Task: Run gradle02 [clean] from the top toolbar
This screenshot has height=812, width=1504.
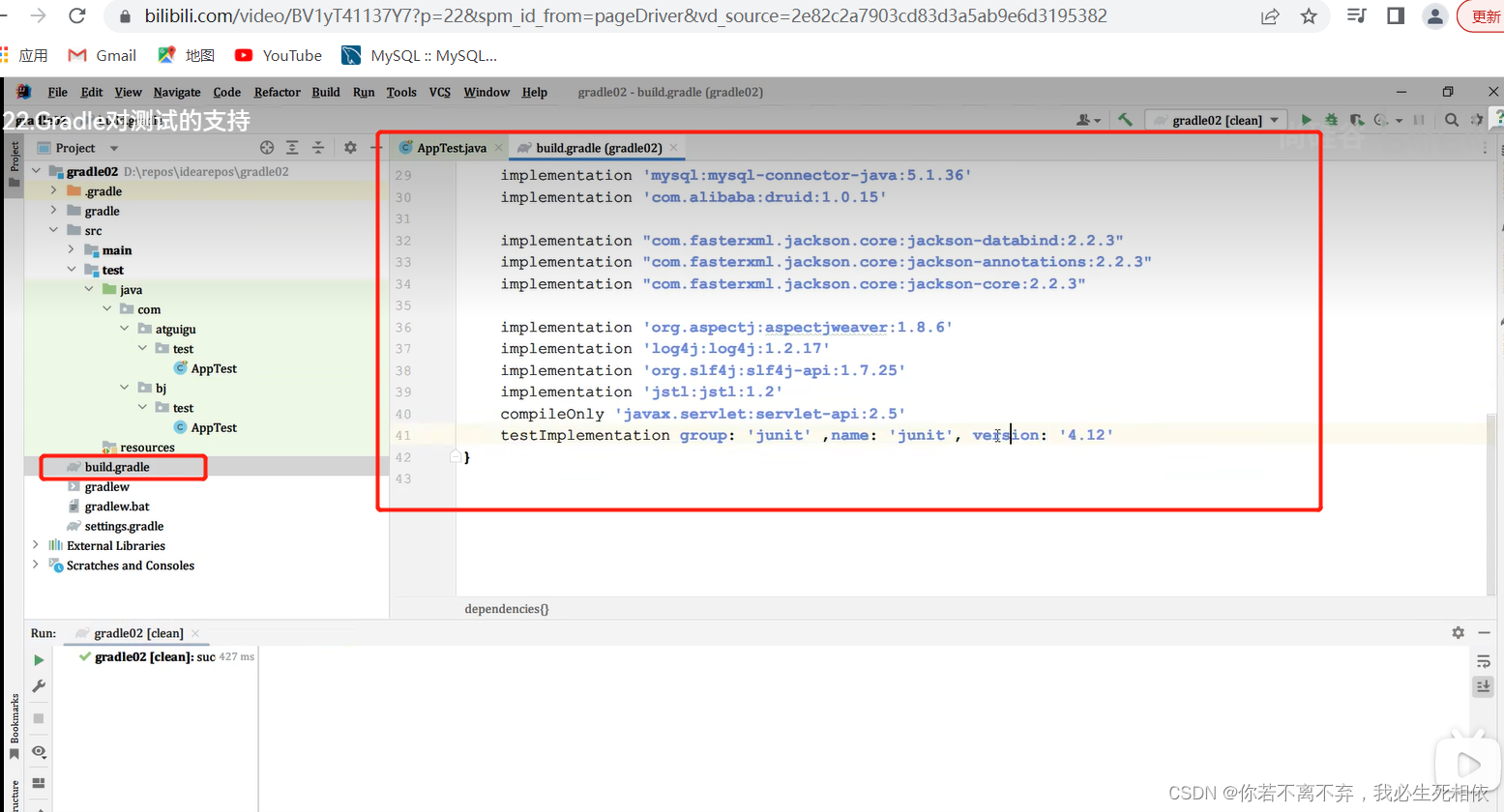Action: [1306, 120]
